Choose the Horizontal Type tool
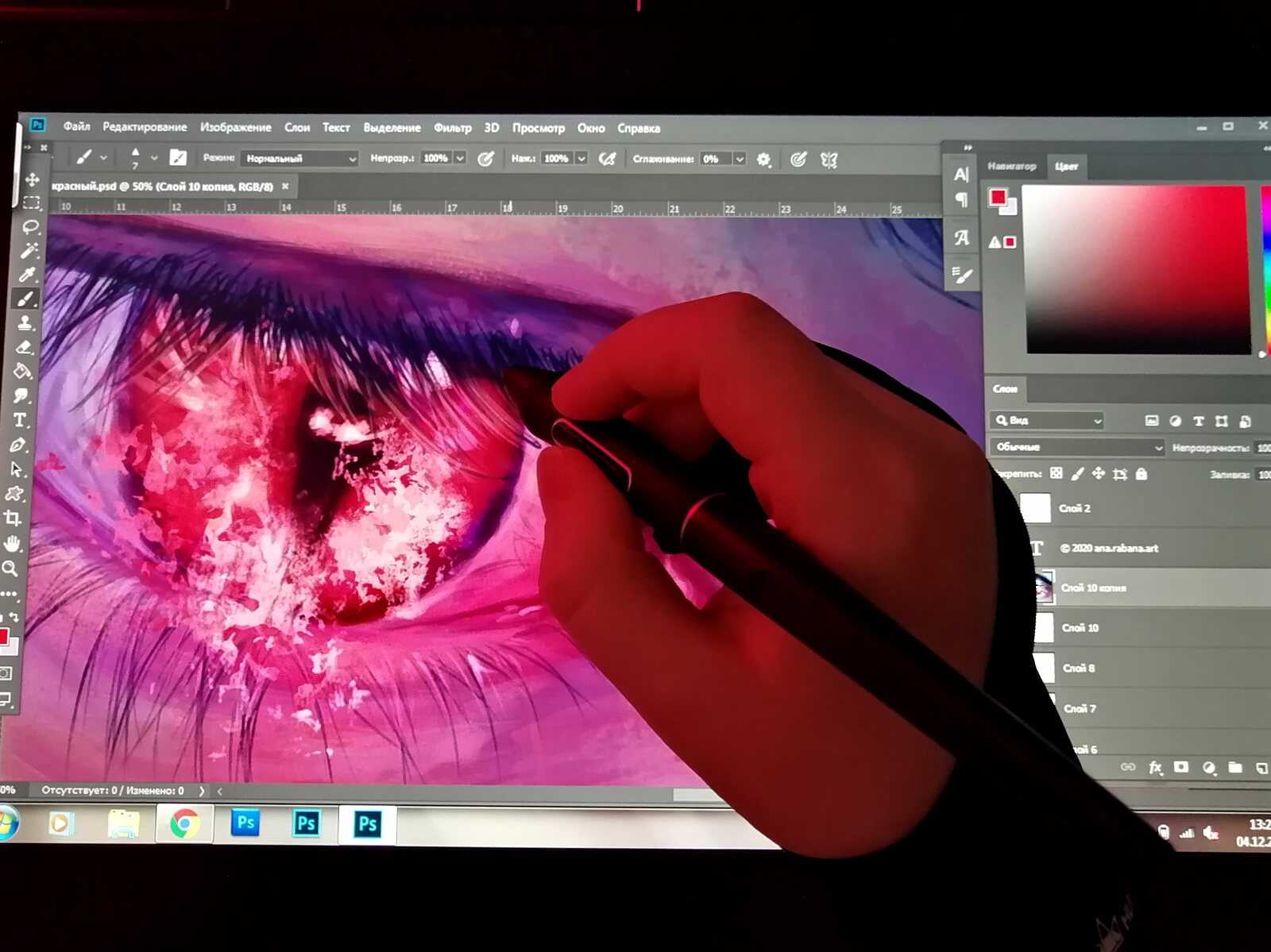The height and width of the screenshot is (952, 1271). 21,420
